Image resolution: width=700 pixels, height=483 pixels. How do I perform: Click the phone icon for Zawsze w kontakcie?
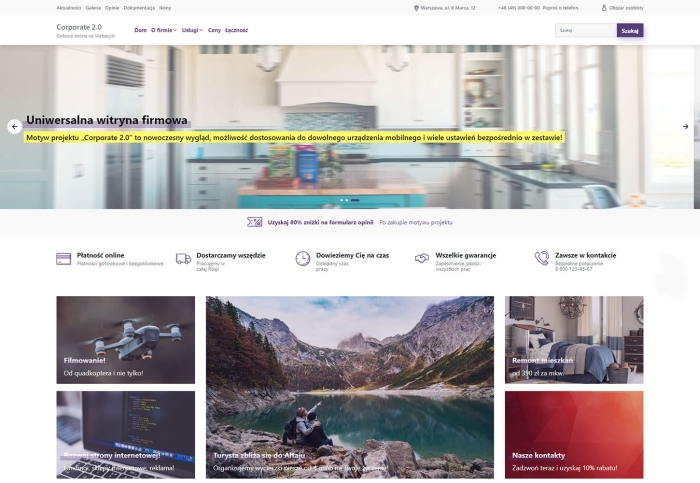click(542, 258)
